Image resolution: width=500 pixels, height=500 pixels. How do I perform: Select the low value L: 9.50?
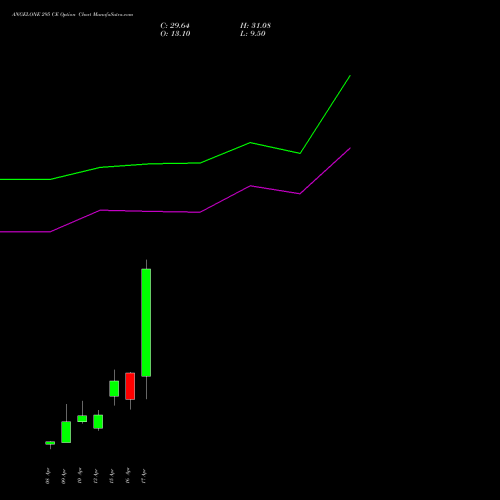(253, 34)
